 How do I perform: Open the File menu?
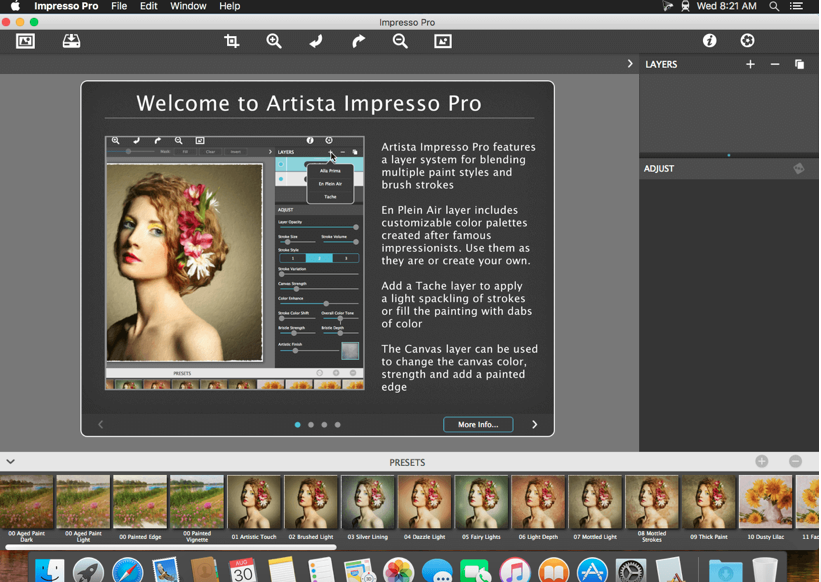119,6
